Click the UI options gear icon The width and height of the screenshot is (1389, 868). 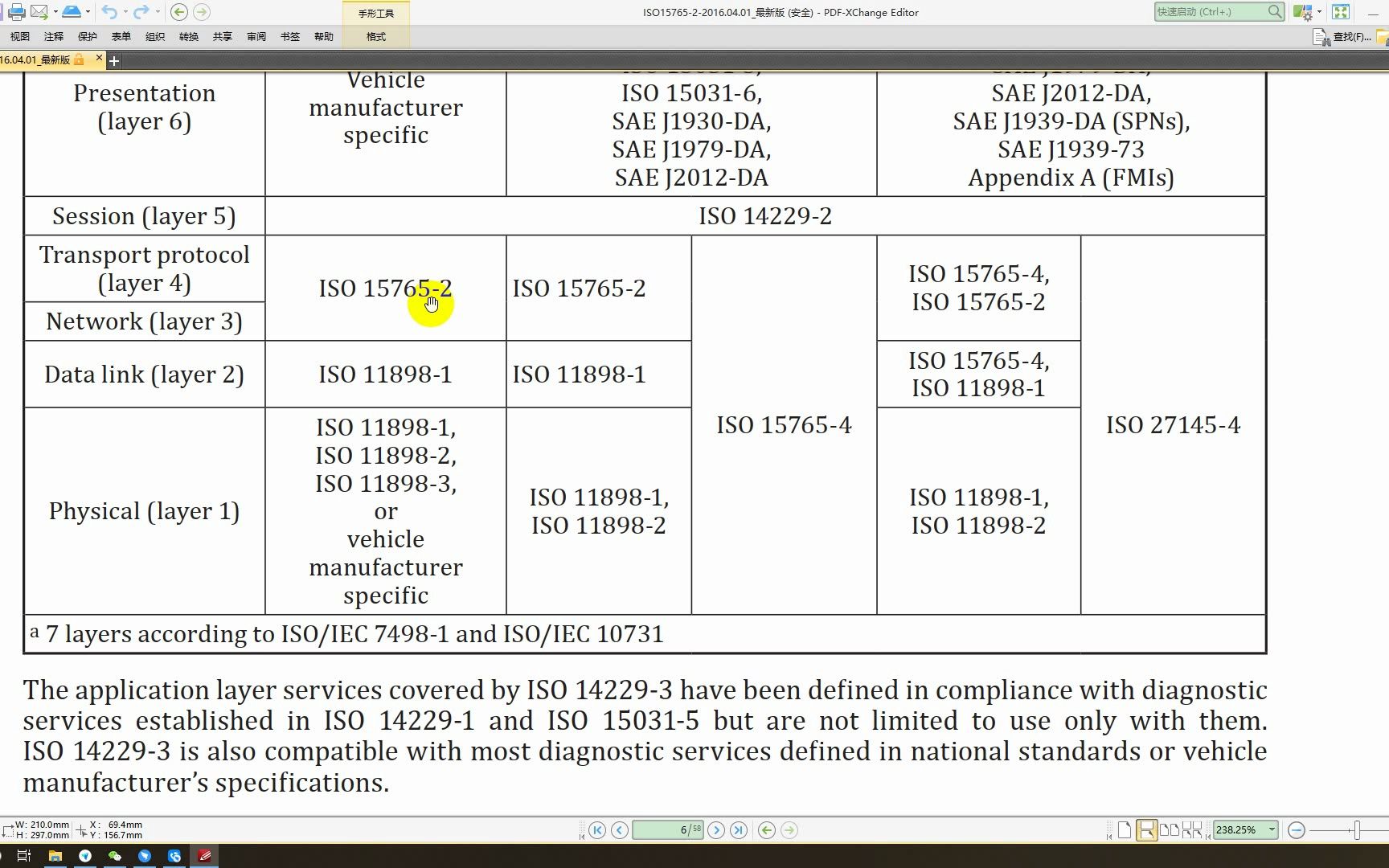pos(1303,12)
